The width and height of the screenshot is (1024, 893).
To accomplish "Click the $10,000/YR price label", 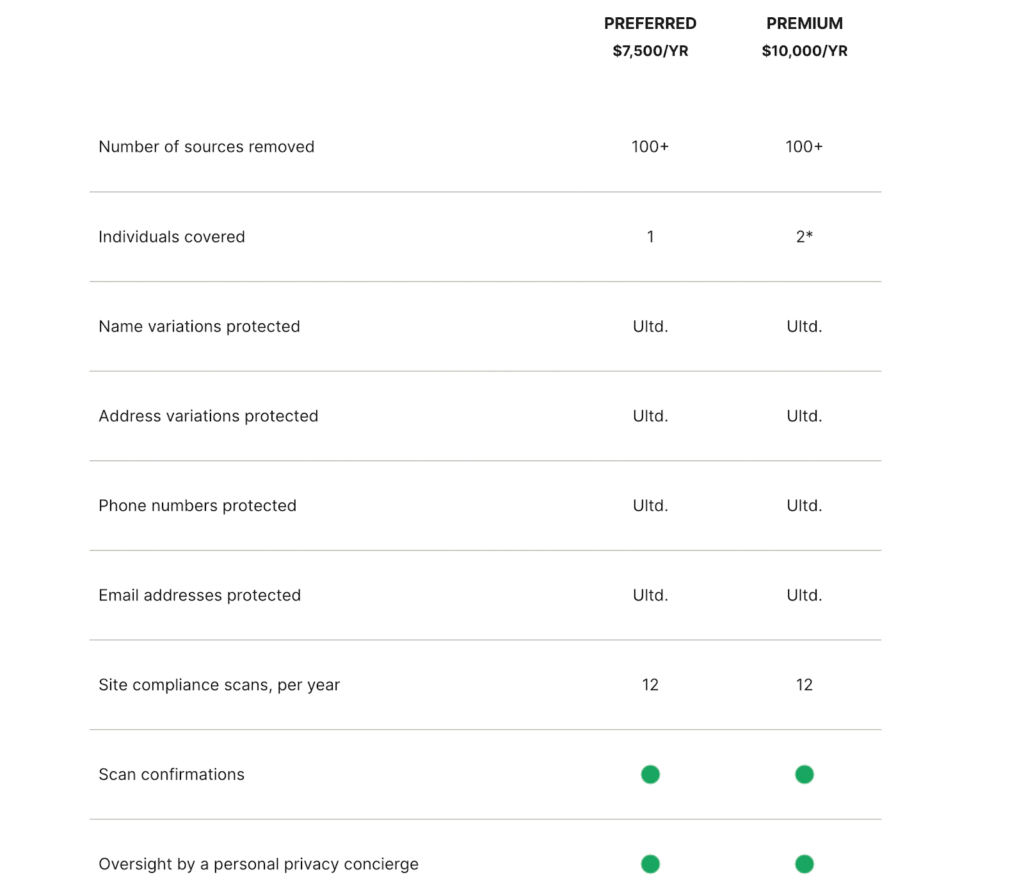I will (x=804, y=51).
